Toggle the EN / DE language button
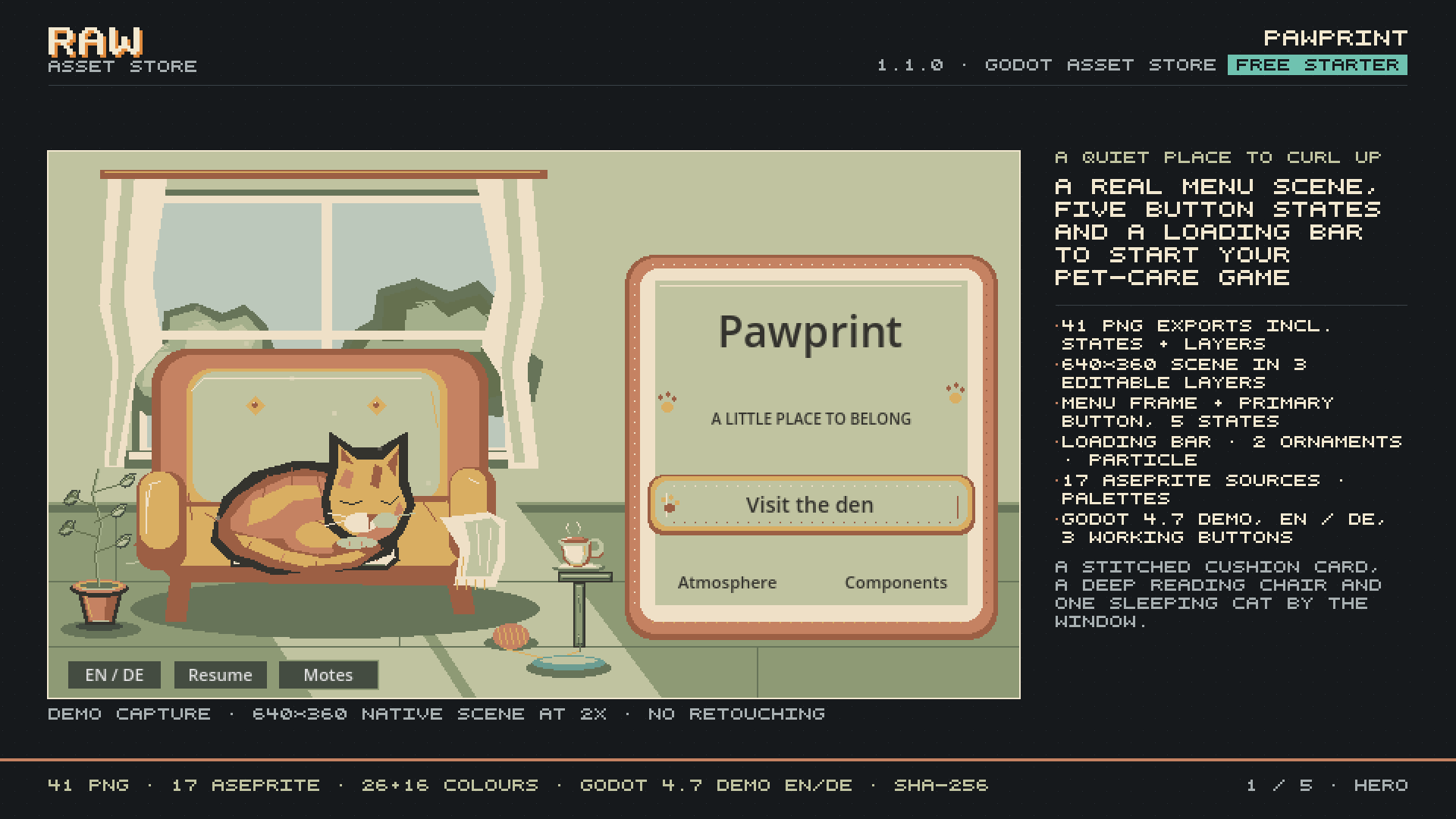Image resolution: width=1456 pixels, height=819 pixels. (115, 675)
